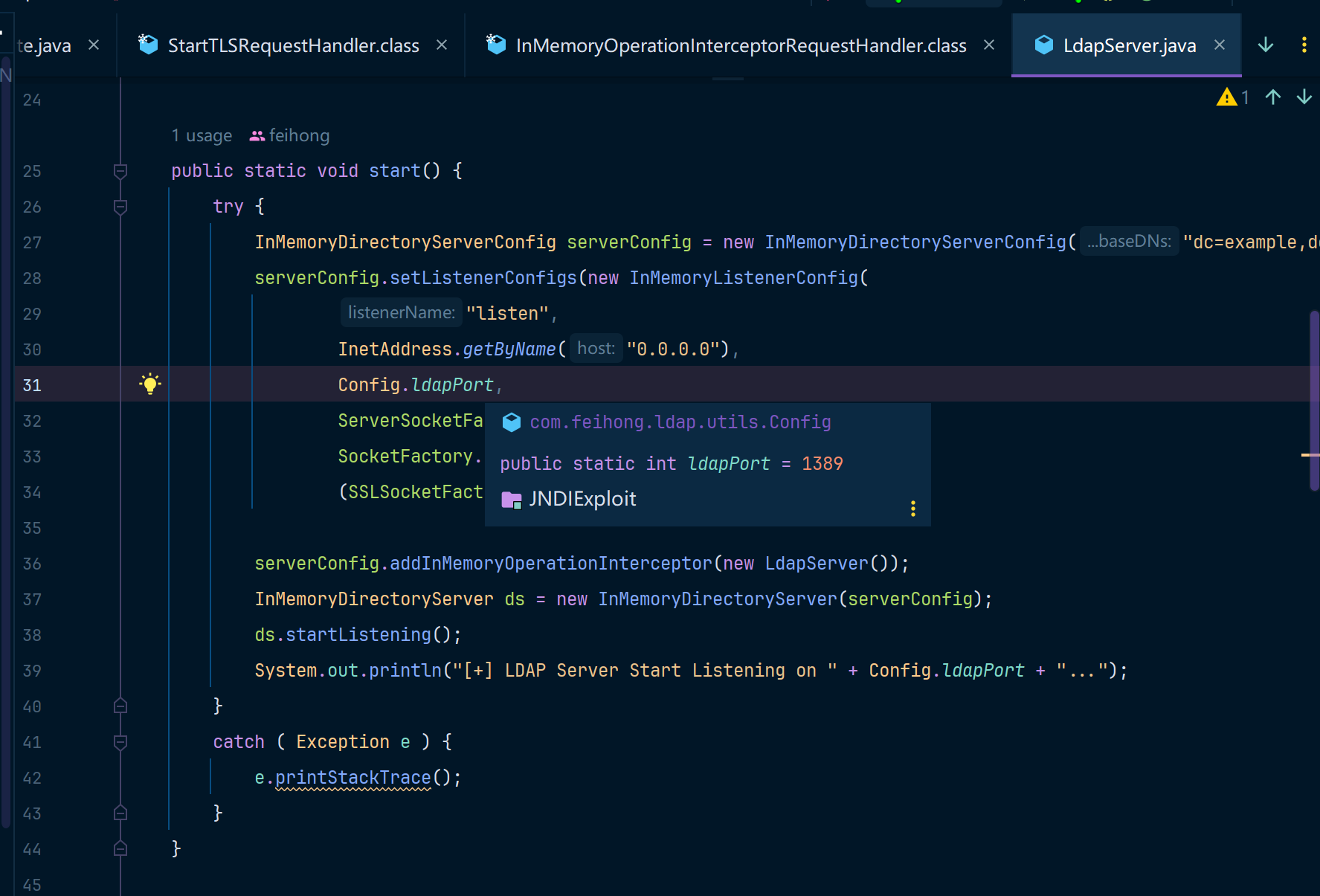
Task: Click the baseDNs parameter hint
Action: tap(1129, 241)
